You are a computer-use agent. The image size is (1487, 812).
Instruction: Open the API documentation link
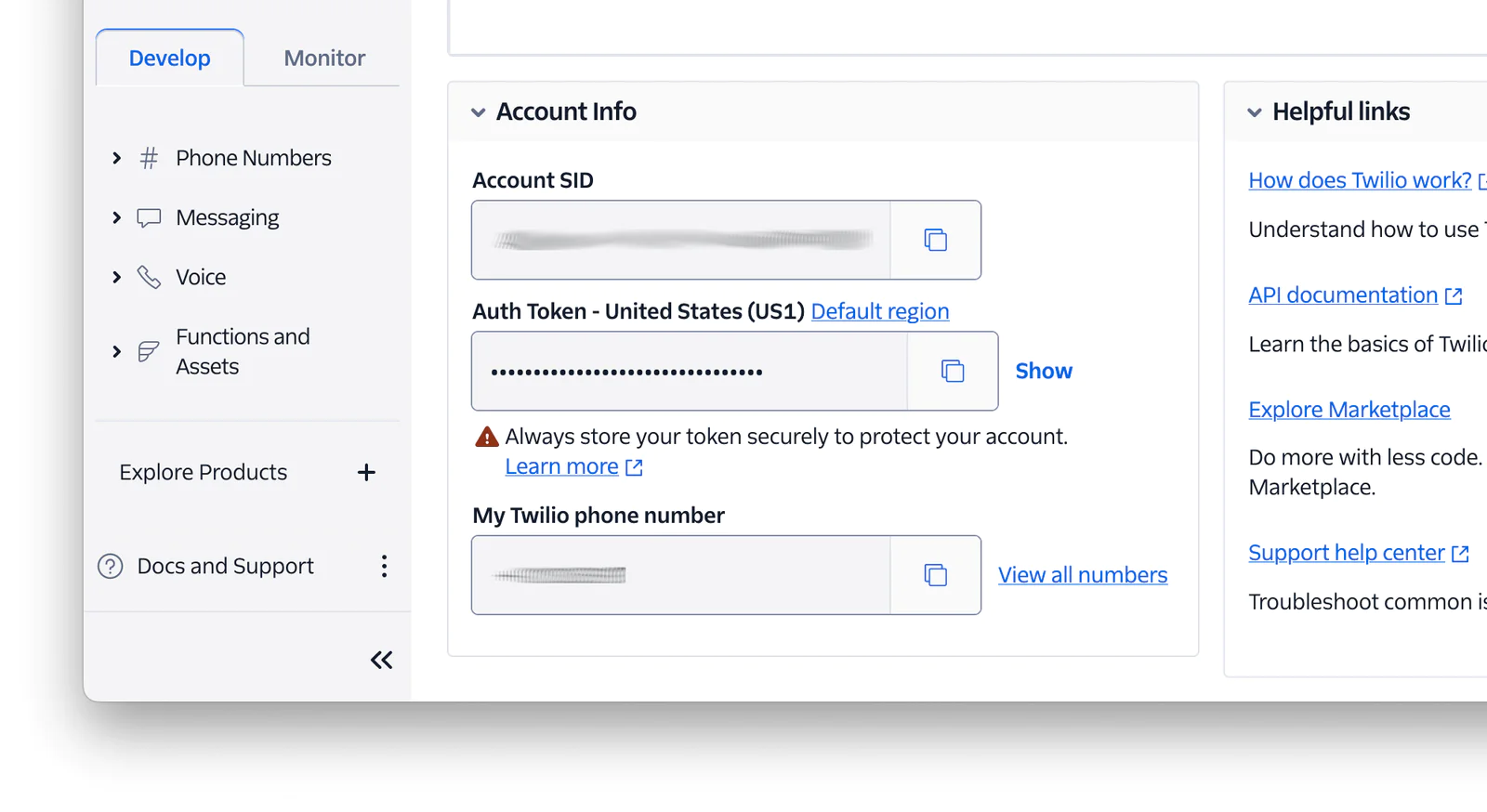[1343, 295]
